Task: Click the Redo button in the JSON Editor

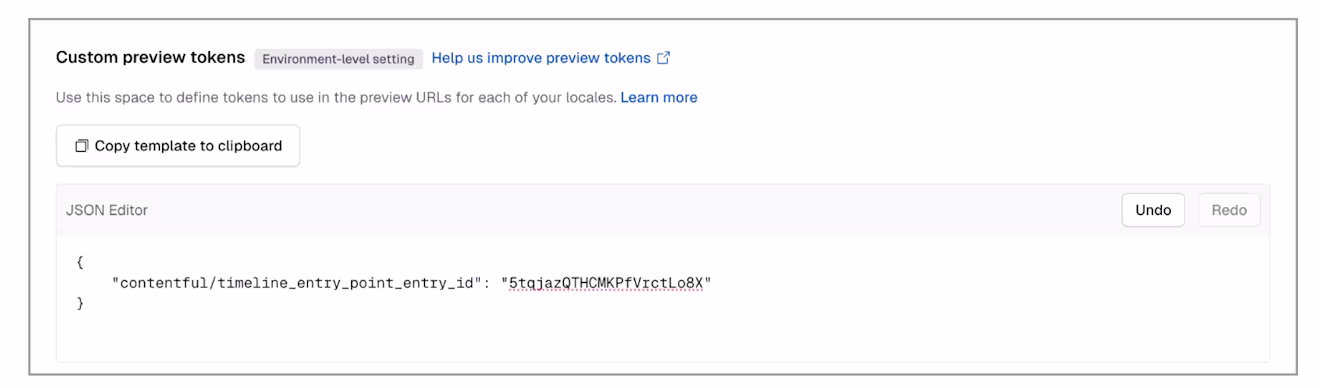Action: click(x=1229, y=211)
